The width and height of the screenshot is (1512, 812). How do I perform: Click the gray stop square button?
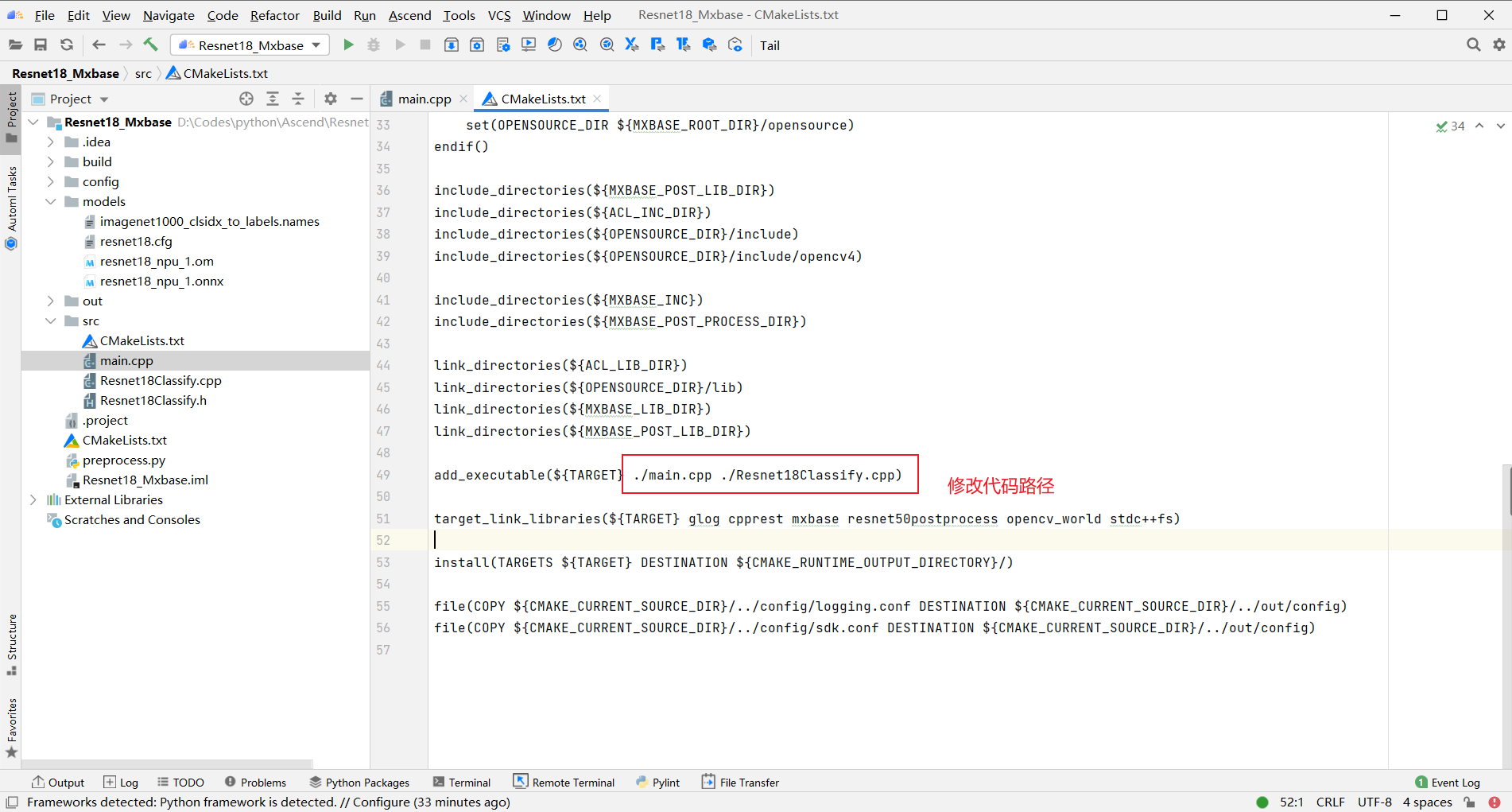(425, 45)
